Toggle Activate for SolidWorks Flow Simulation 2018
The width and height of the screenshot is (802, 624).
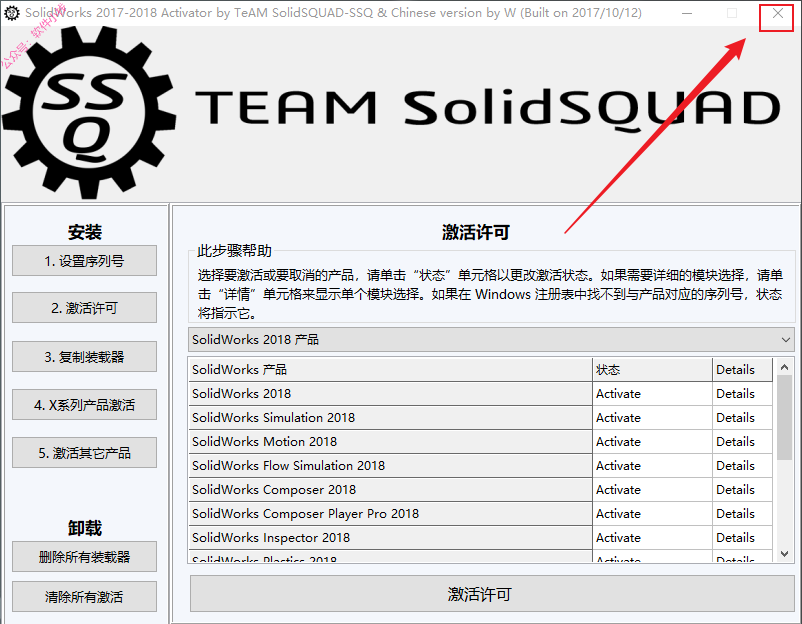(x=652, y=466)
